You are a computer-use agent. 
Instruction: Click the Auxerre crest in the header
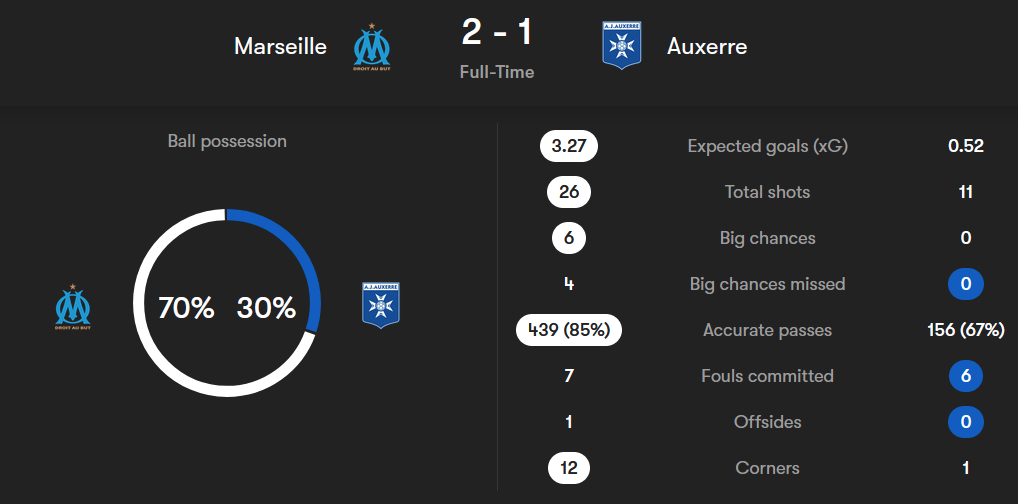[621, 45]
